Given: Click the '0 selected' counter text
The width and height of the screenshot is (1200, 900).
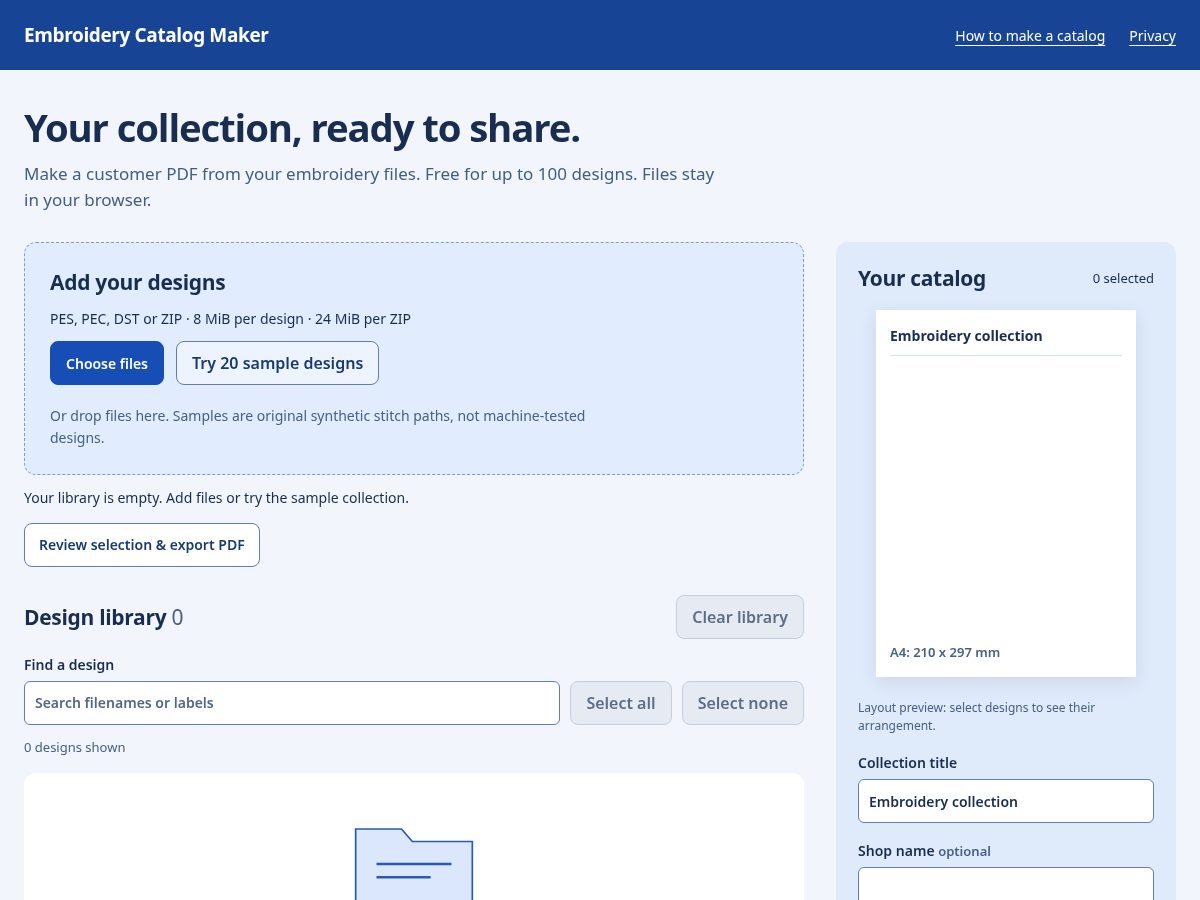Looking at the screenshot, I should pos(1123,279).
